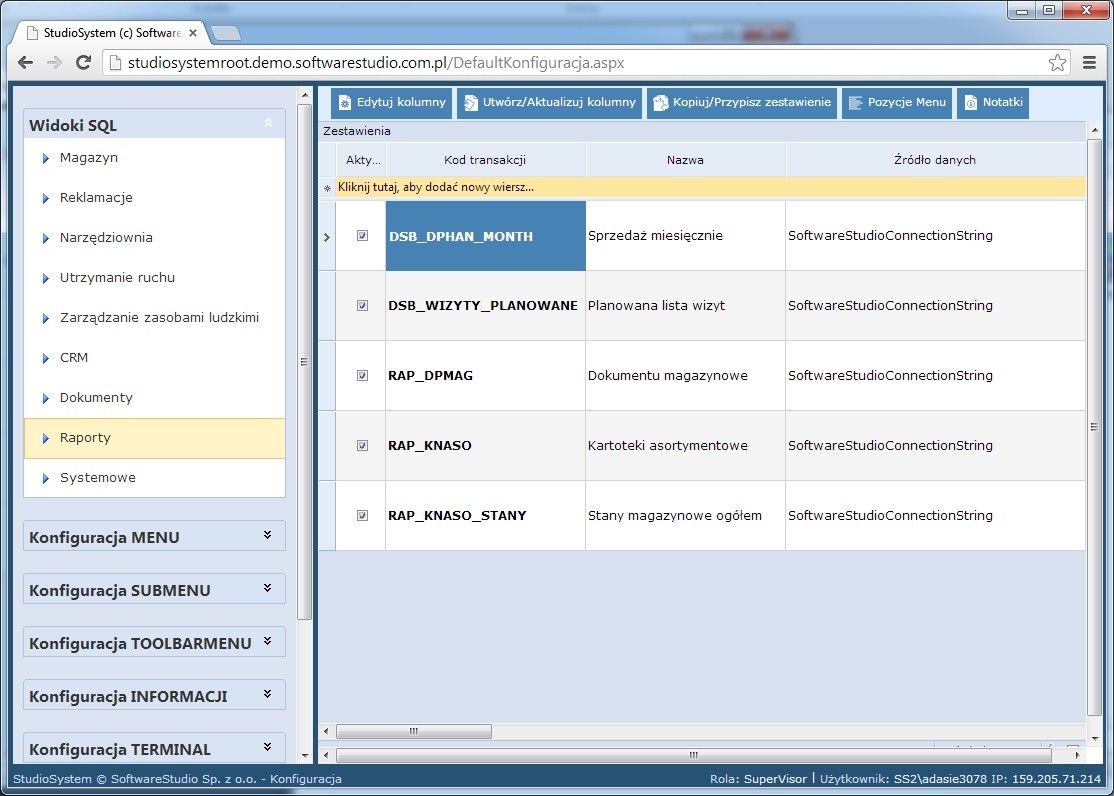The height and width of the screenshot is (796, 1114).
Task: Toggle the RAP_KNASO_STANY active checkbox
Action: coord(362,515)
